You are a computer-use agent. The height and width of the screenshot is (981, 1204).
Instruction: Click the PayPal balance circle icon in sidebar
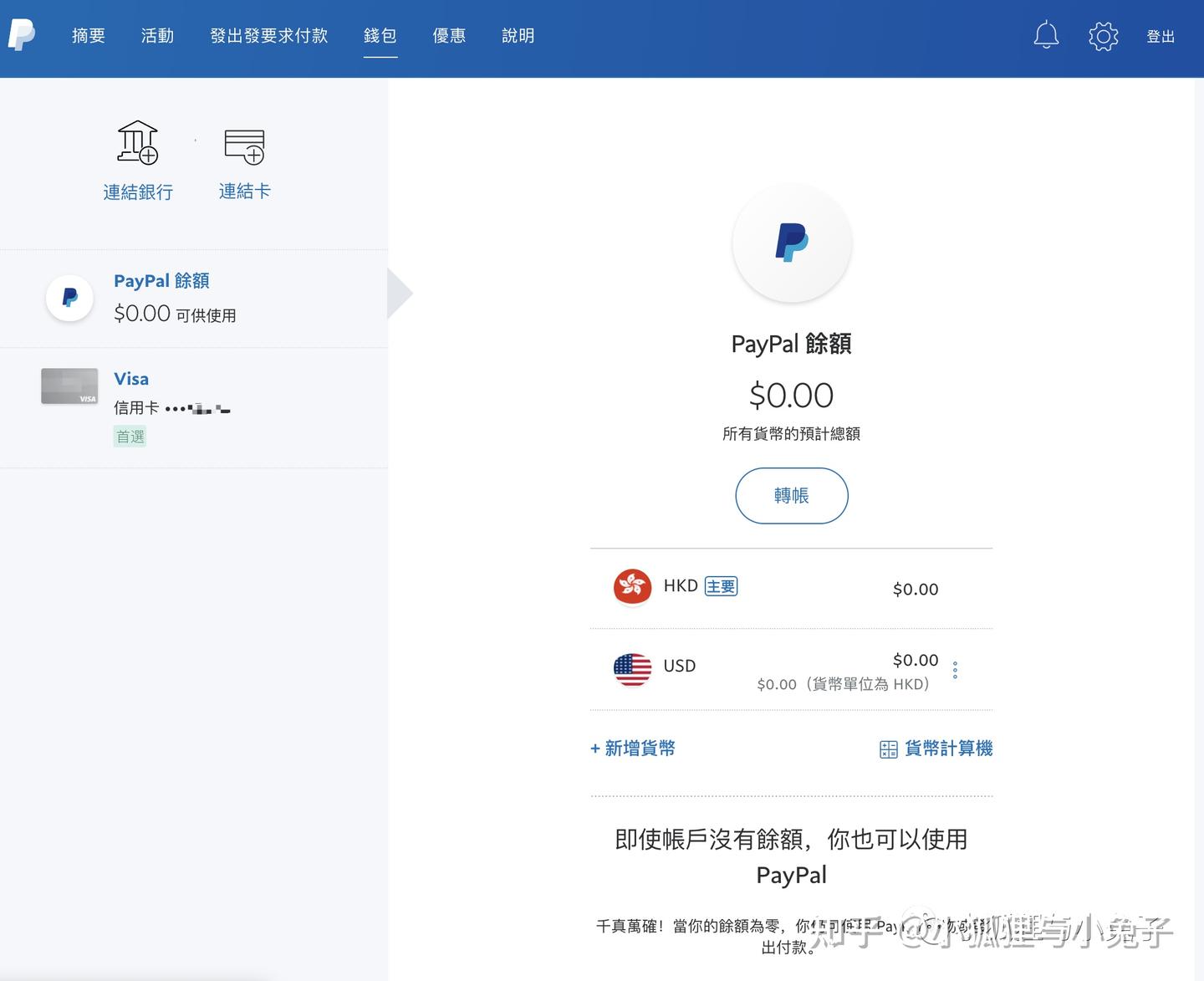coord(69,298)
